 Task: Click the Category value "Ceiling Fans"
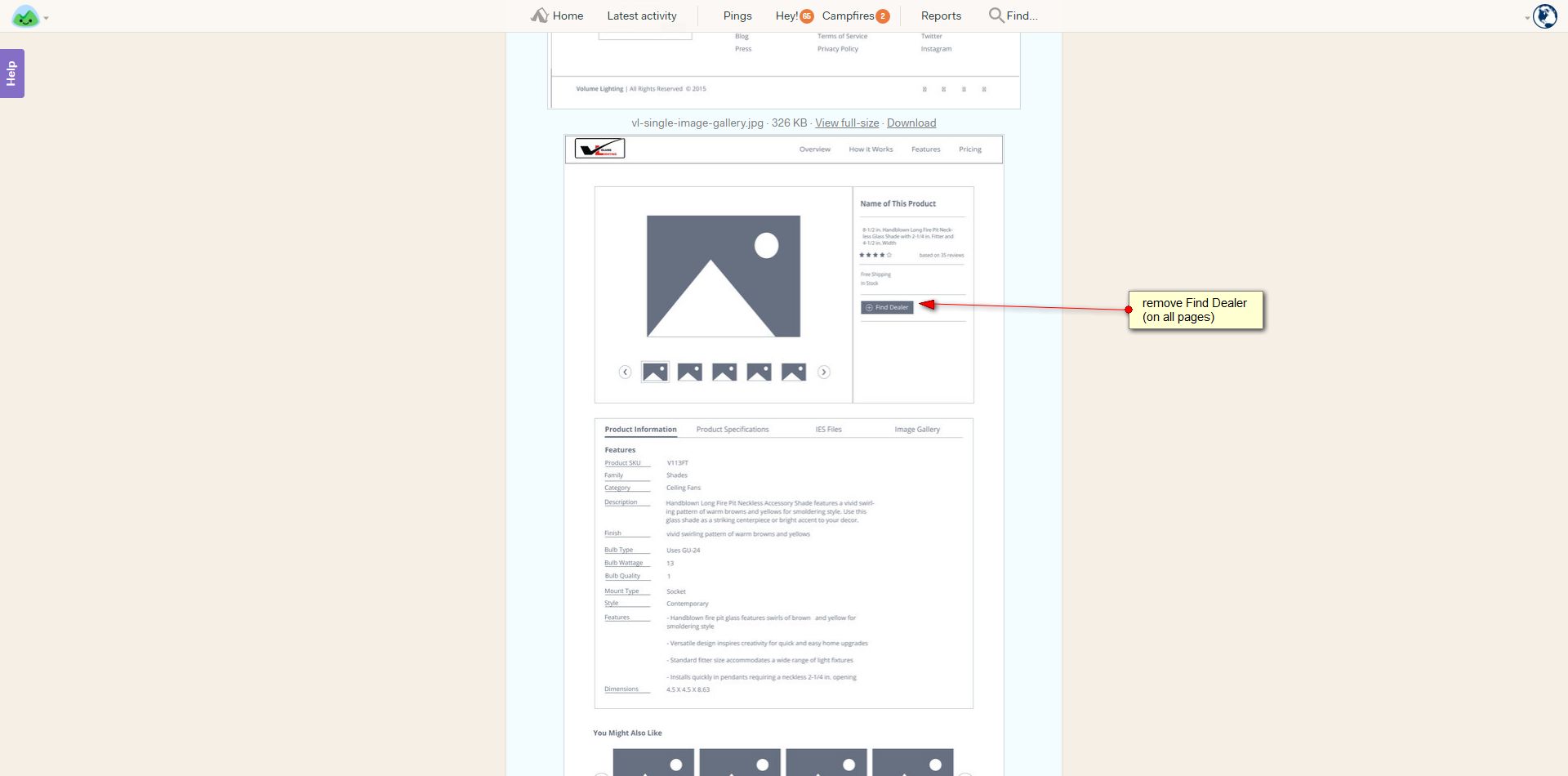(684, 488)
